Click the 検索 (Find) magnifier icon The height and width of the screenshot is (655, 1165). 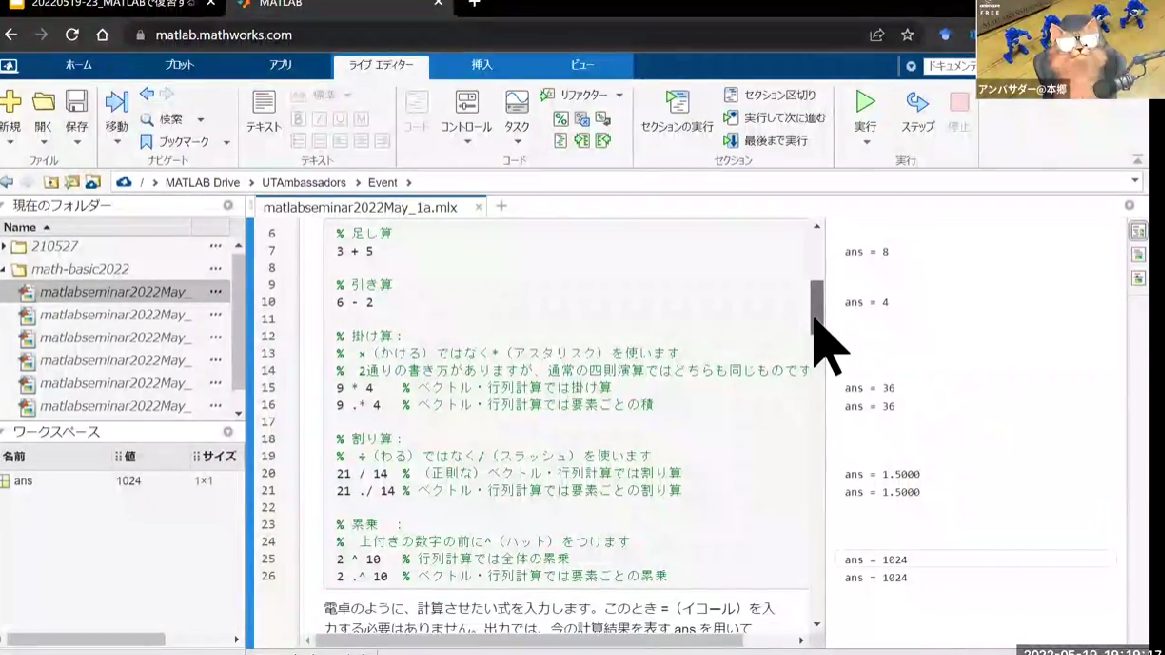tap(147, 119)
